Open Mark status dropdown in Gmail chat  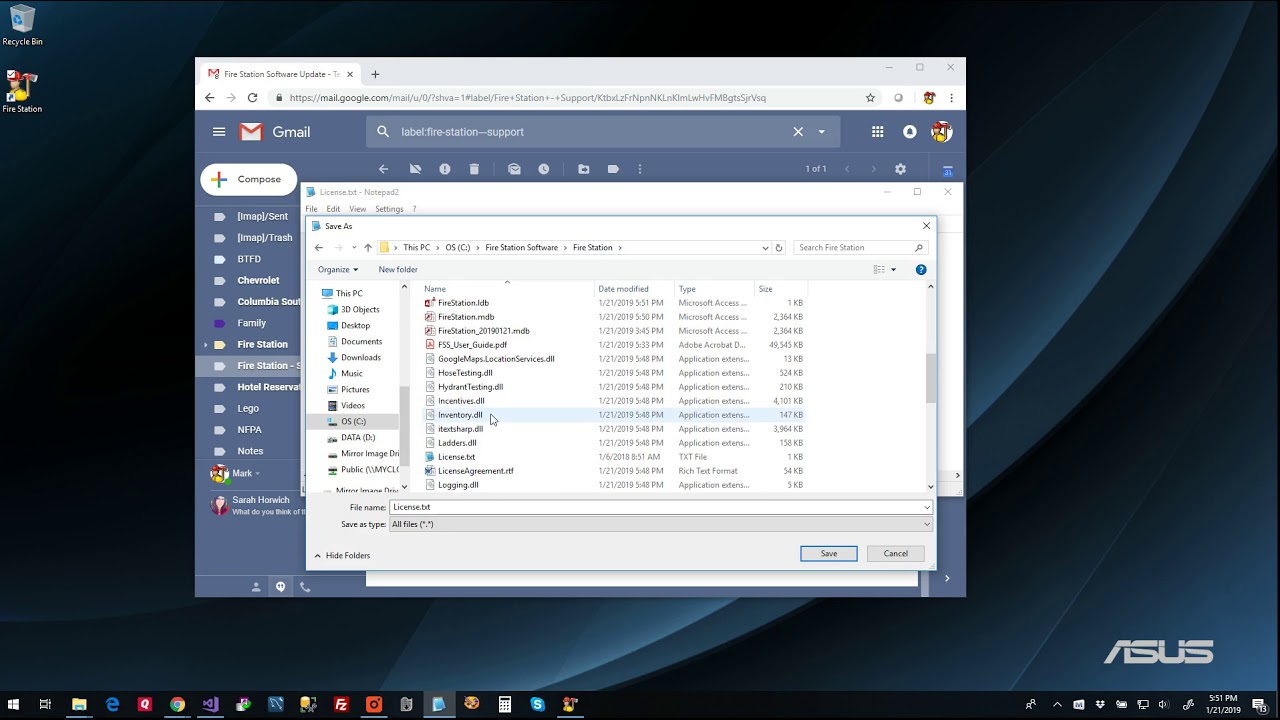pyautogui.click(x=257, y=473)
